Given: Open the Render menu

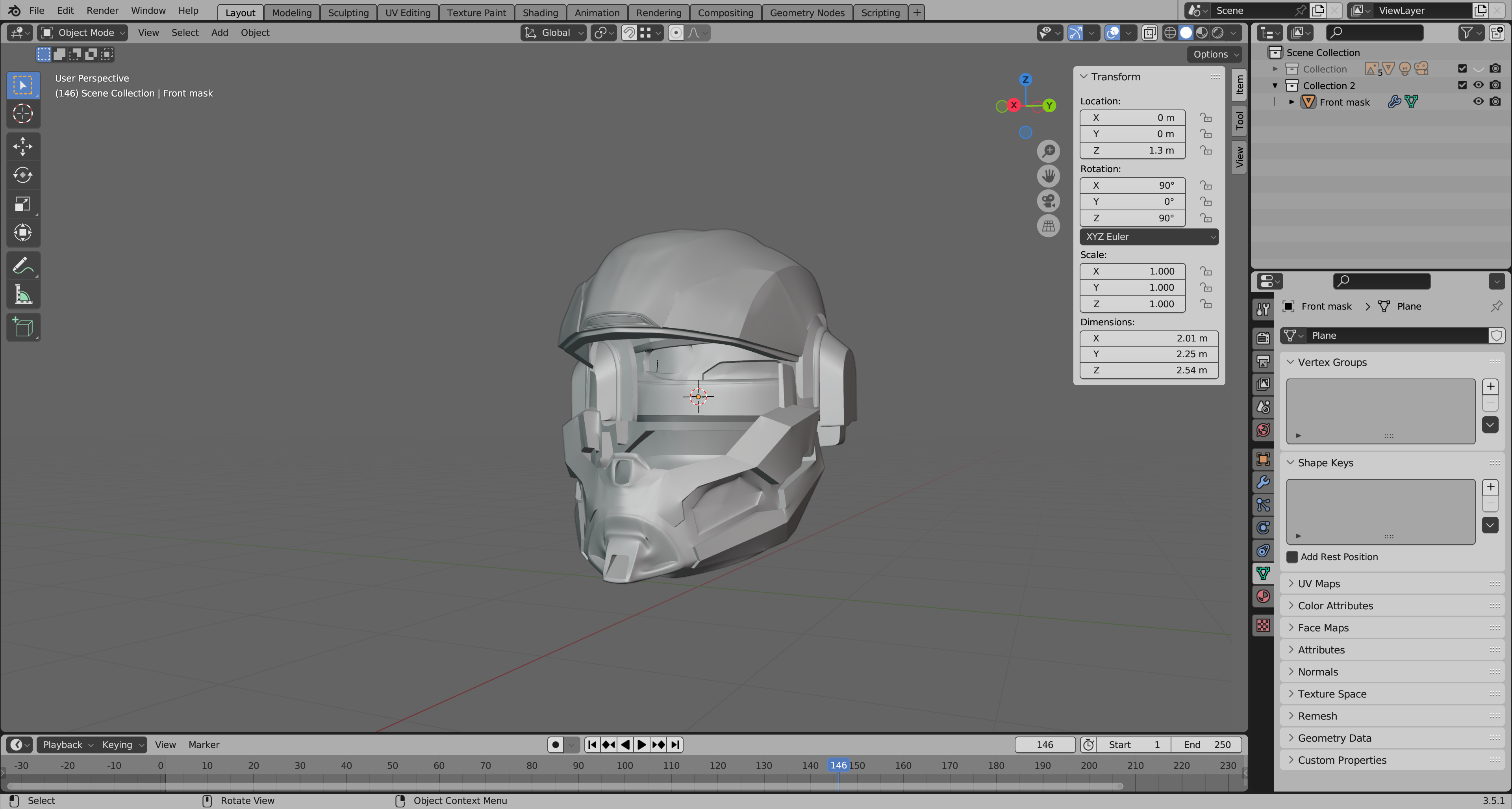Looking at the screenshot, I should tap(102, 11).
